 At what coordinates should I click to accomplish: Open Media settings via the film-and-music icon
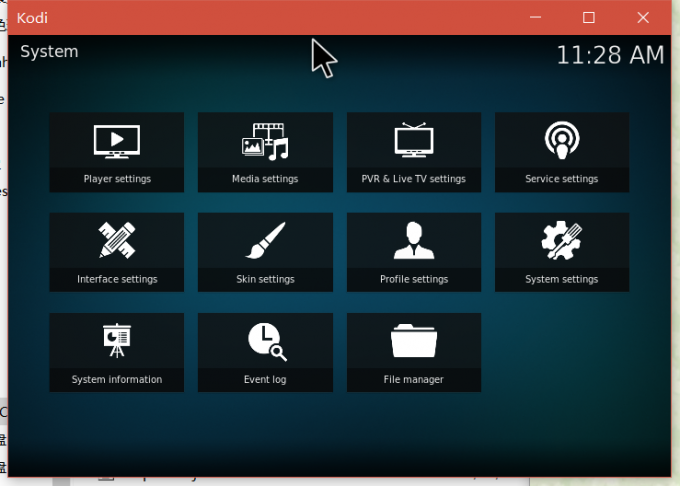pyautogui.click(x=265, y=141)
